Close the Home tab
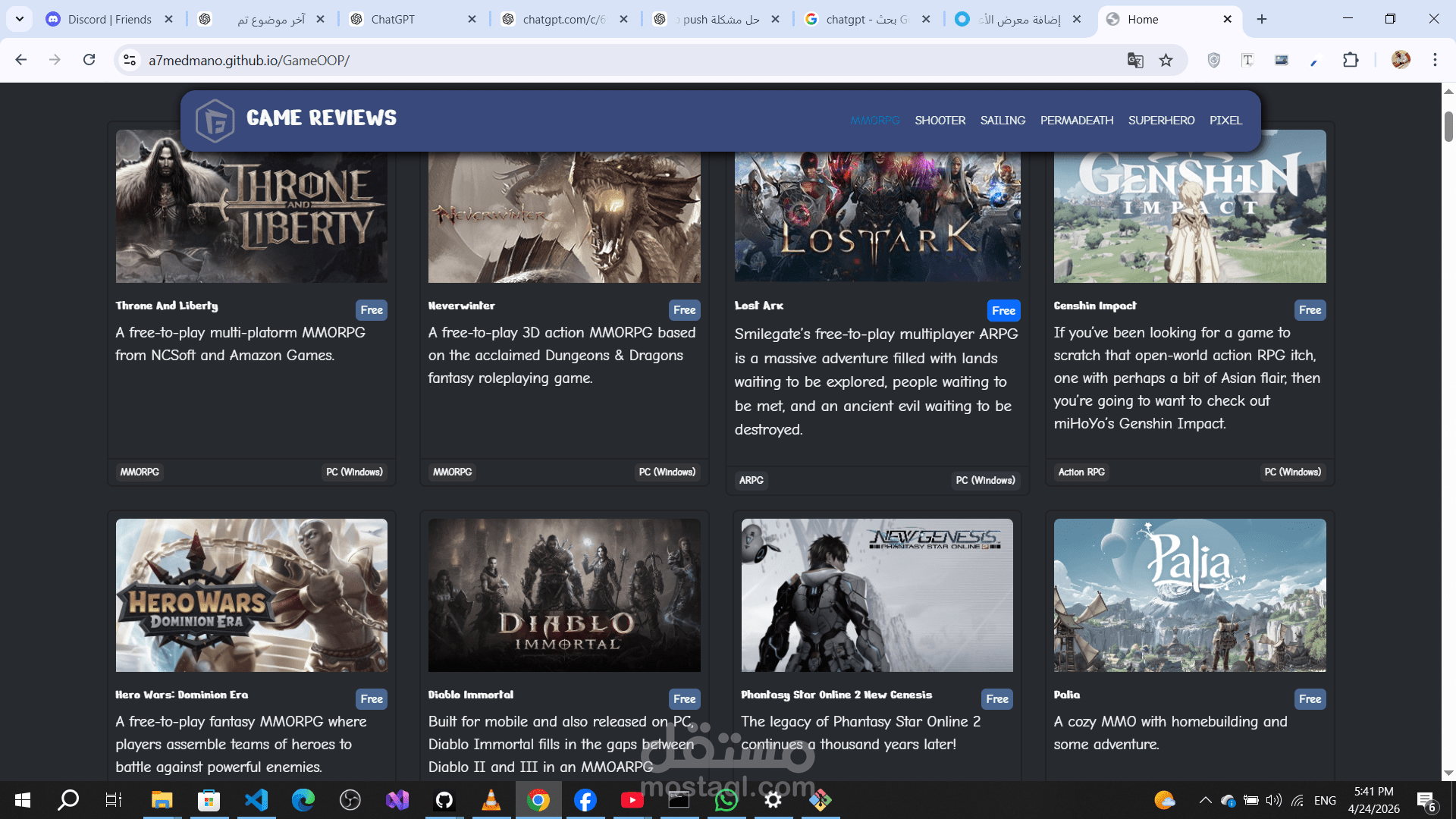Screen dimensions: 1456x819 click(1228, 19)
